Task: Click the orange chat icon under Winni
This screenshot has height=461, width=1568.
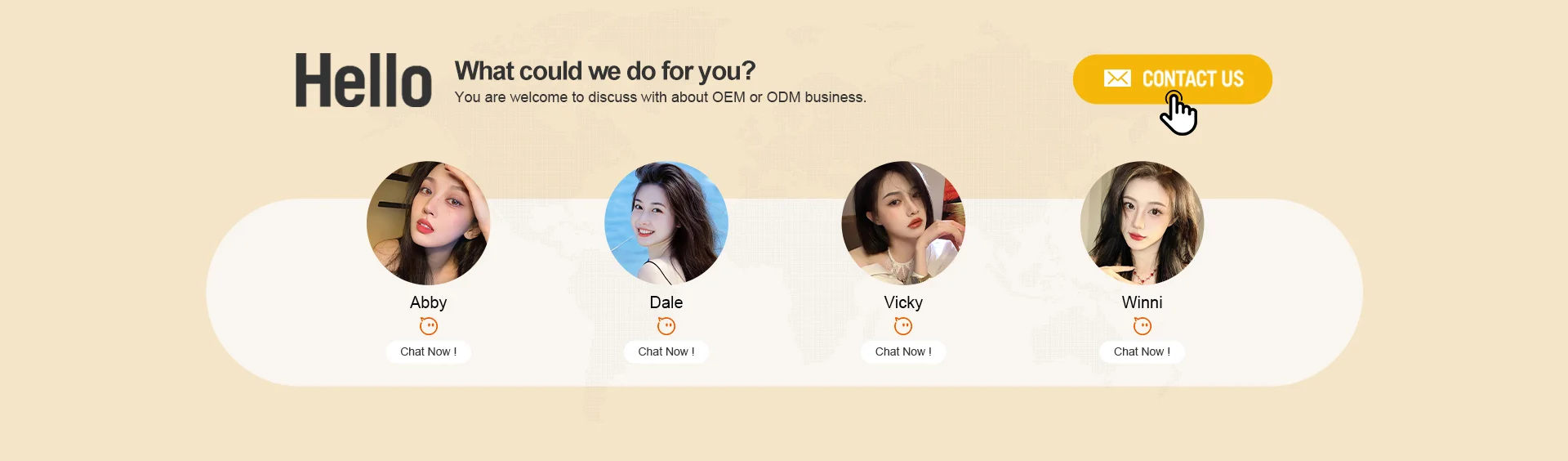Action: [x=1142, y=326]
